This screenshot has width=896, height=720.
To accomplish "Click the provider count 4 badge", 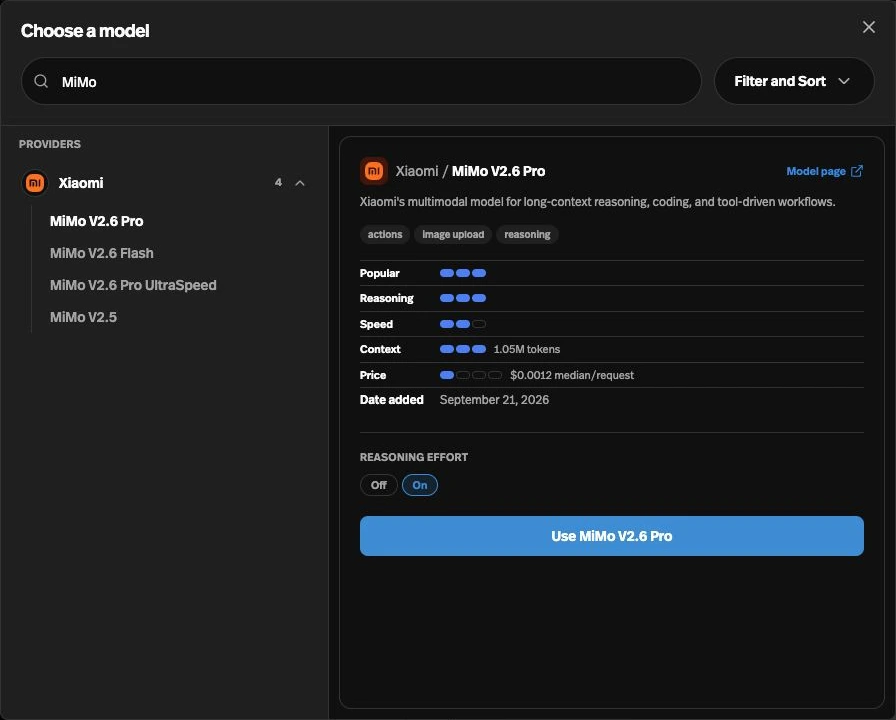I will (278, 182).
